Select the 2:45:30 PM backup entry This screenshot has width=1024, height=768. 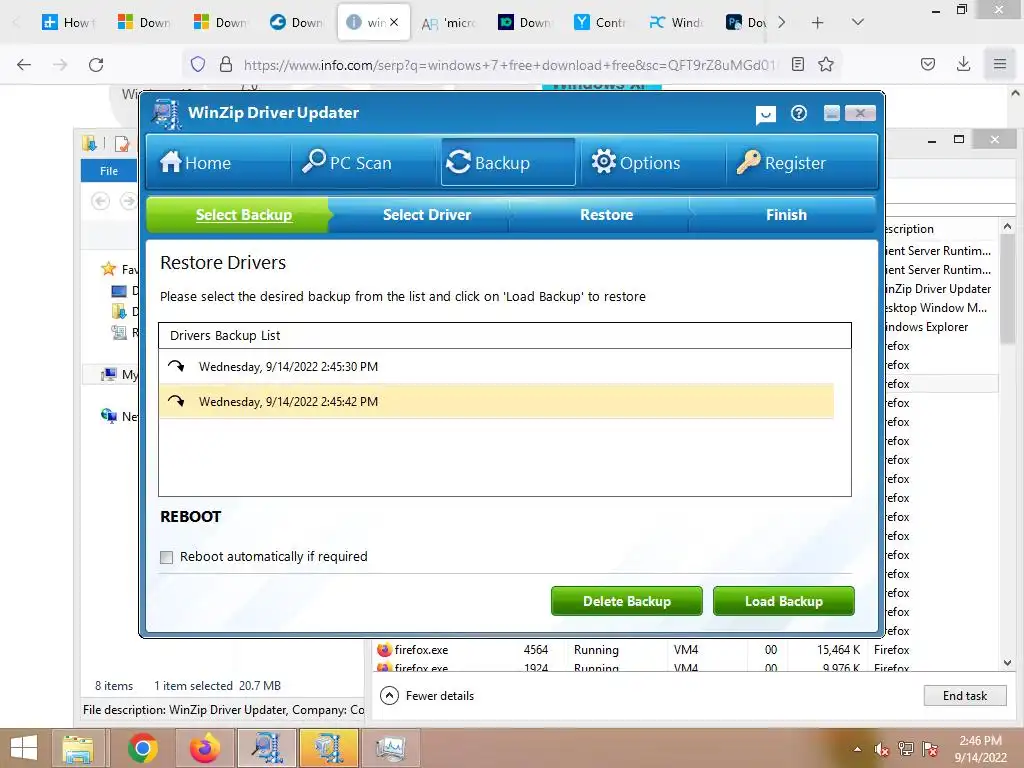(496, 366)
